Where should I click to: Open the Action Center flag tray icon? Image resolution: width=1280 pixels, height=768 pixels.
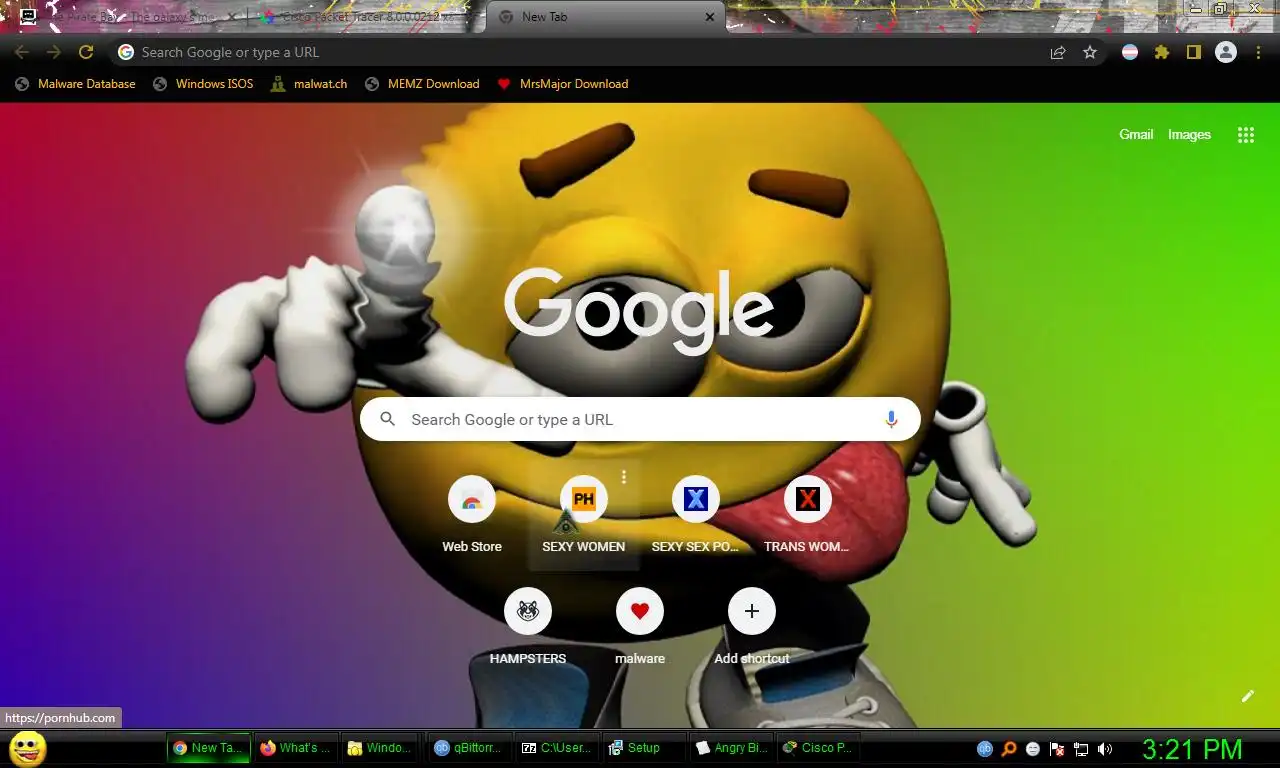[1057, 749]
